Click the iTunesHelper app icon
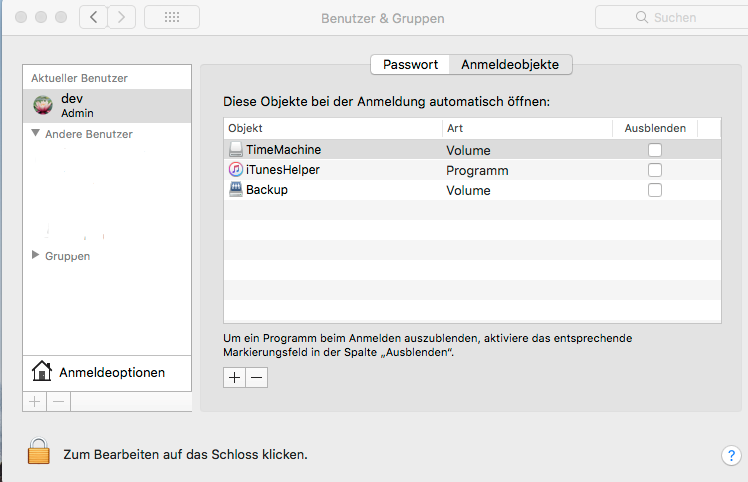This screenshot has height=482, width=748. point(235,170)
